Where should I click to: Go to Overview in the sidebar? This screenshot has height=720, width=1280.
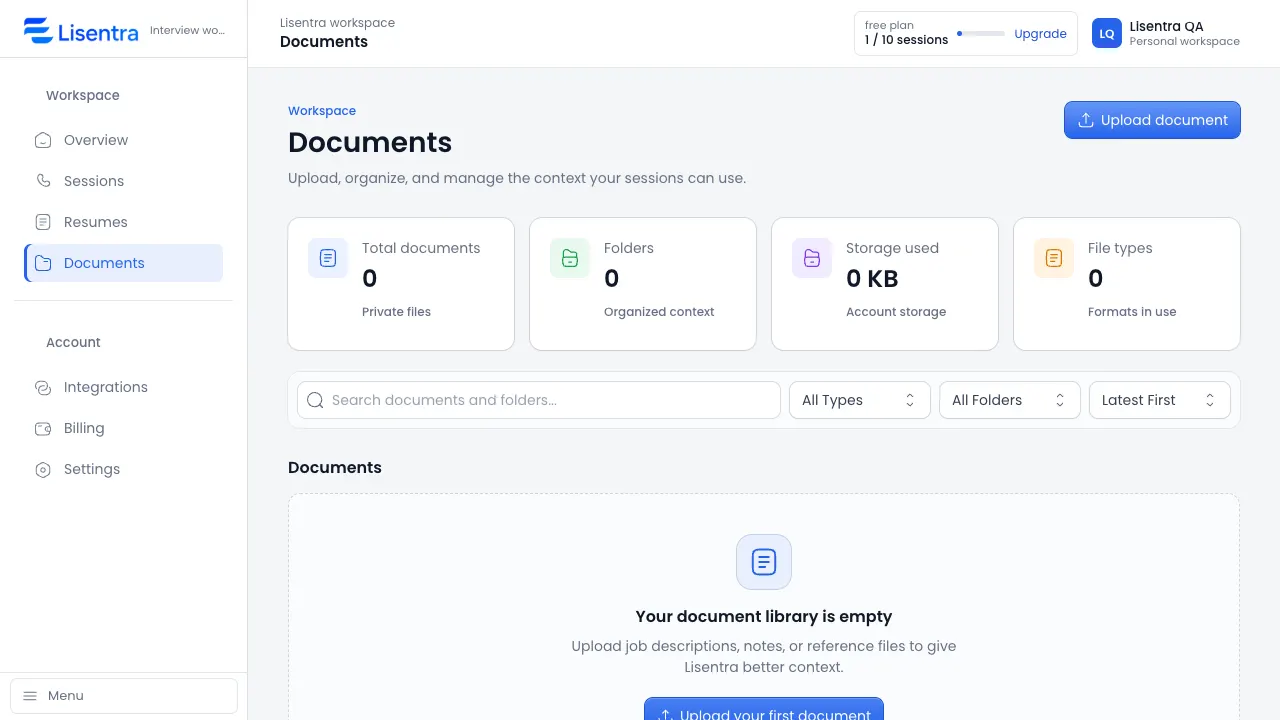(x=124, y=140)
